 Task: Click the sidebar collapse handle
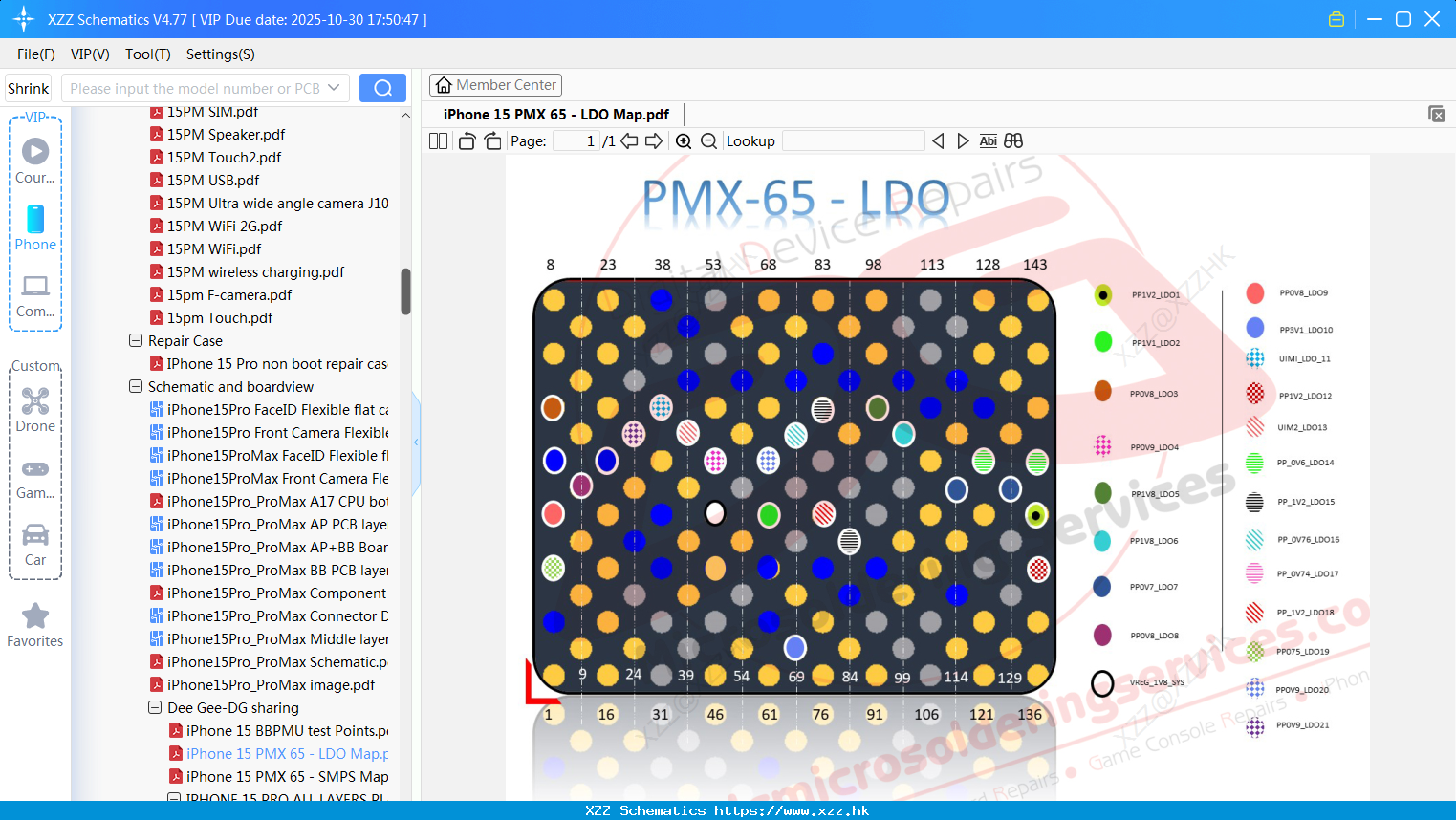click(x=416, y=442)
